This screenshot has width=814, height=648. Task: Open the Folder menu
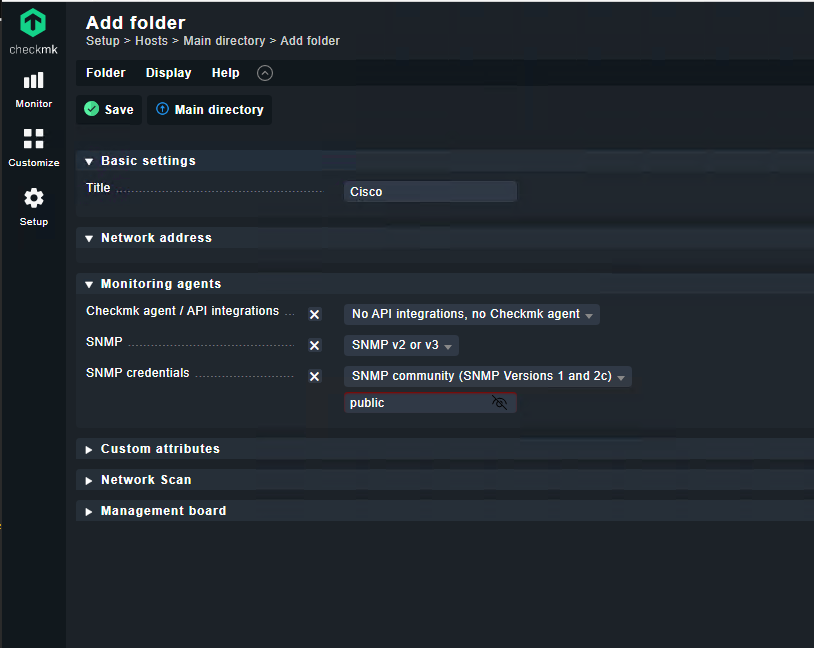coord(105,72)
